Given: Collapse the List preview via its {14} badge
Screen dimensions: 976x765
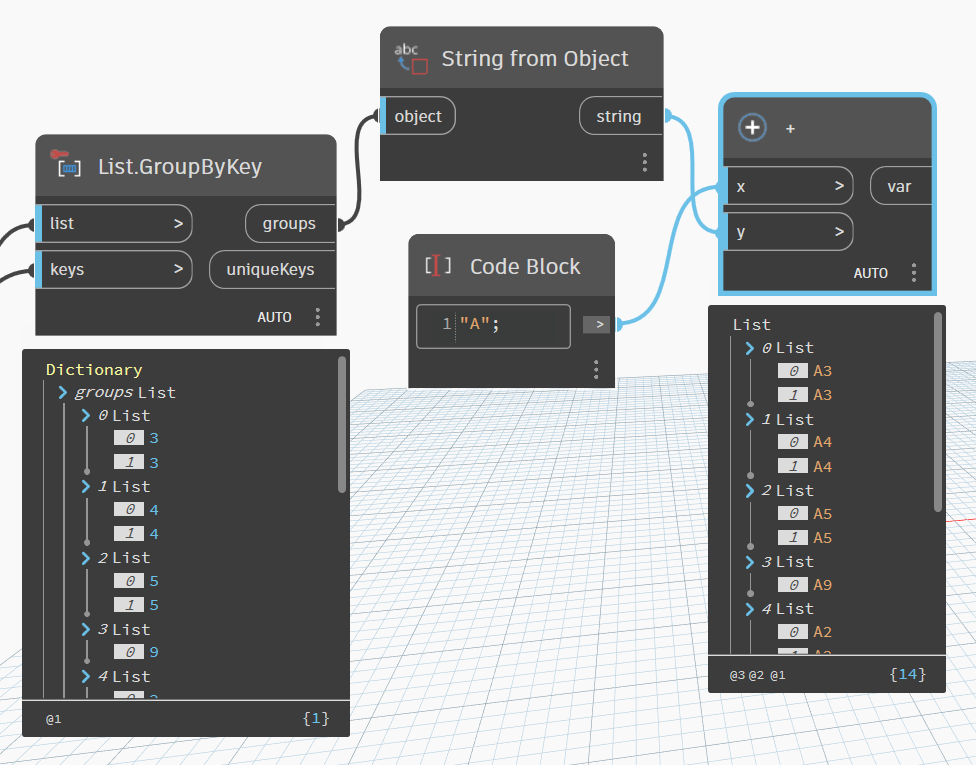Looking at the screenshot, I should [906, 674].
